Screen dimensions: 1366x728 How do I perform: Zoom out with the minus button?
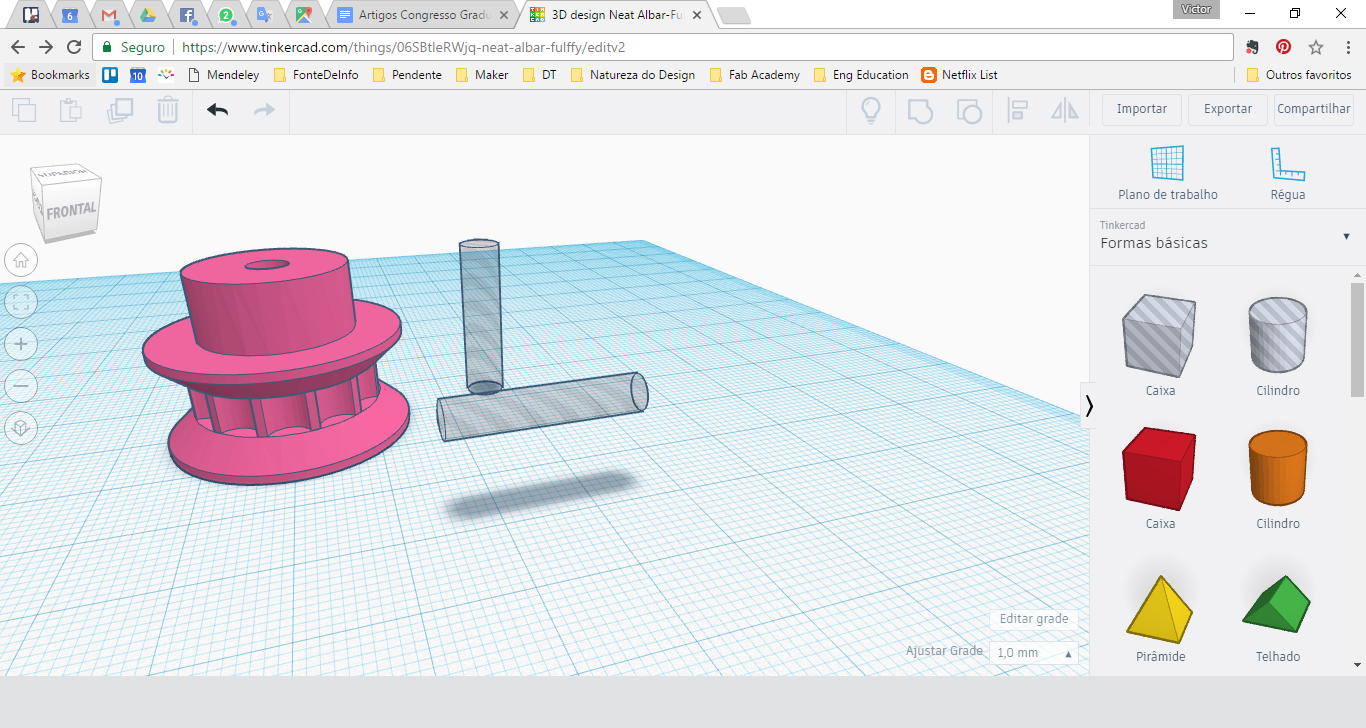pos(21,386)
